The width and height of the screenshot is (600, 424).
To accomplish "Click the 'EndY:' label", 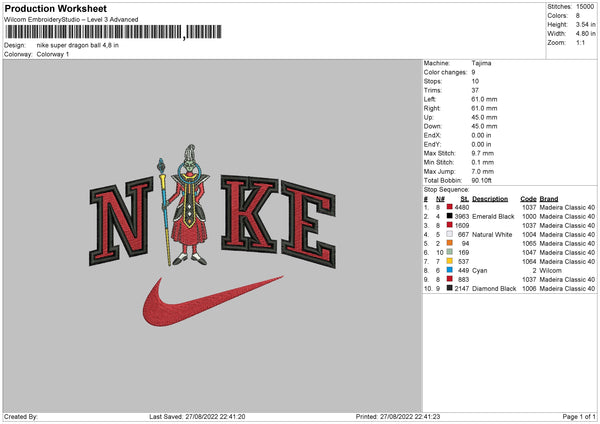I will point(432,144).
